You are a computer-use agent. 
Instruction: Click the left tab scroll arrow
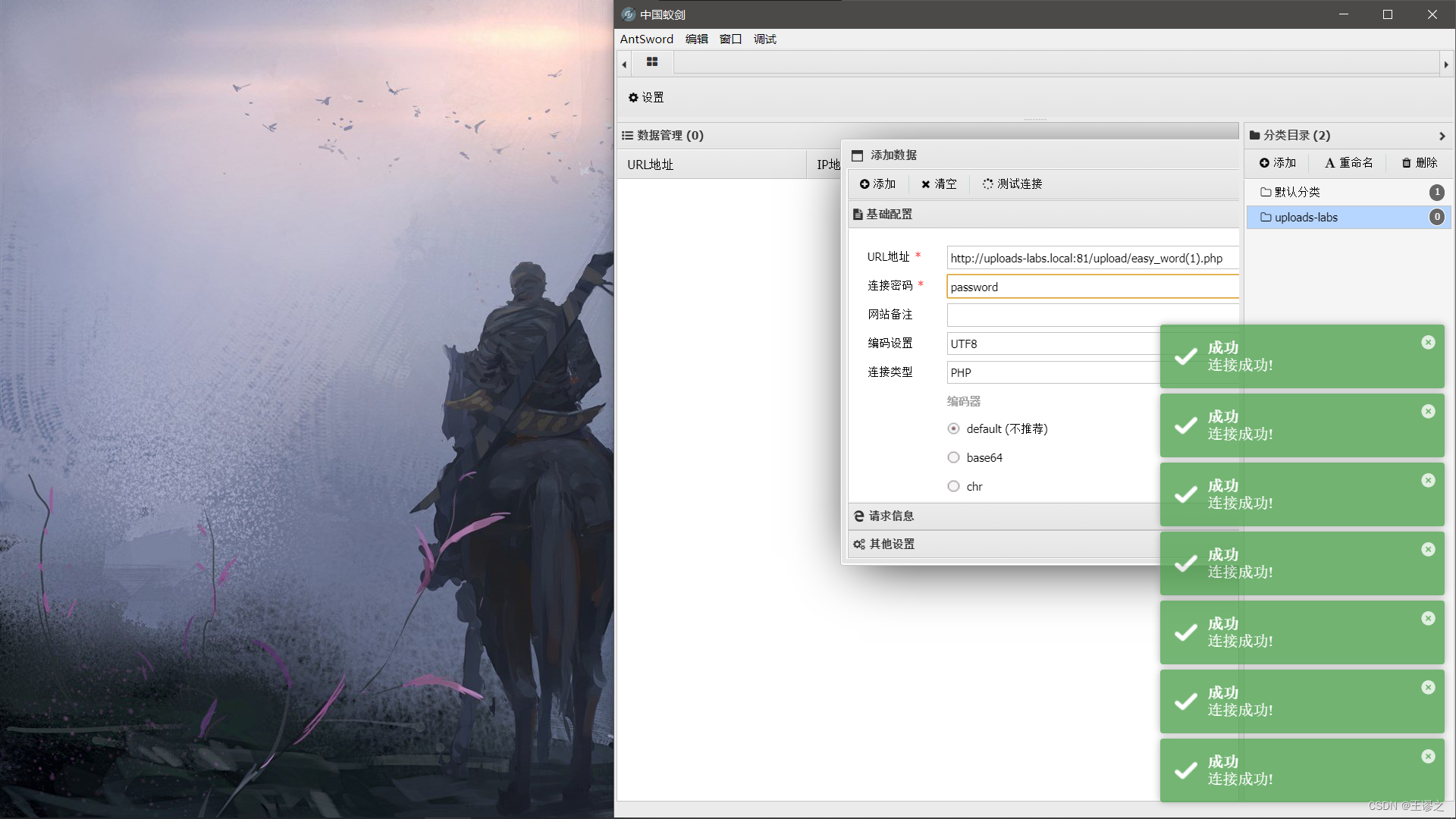coord(624,64)
